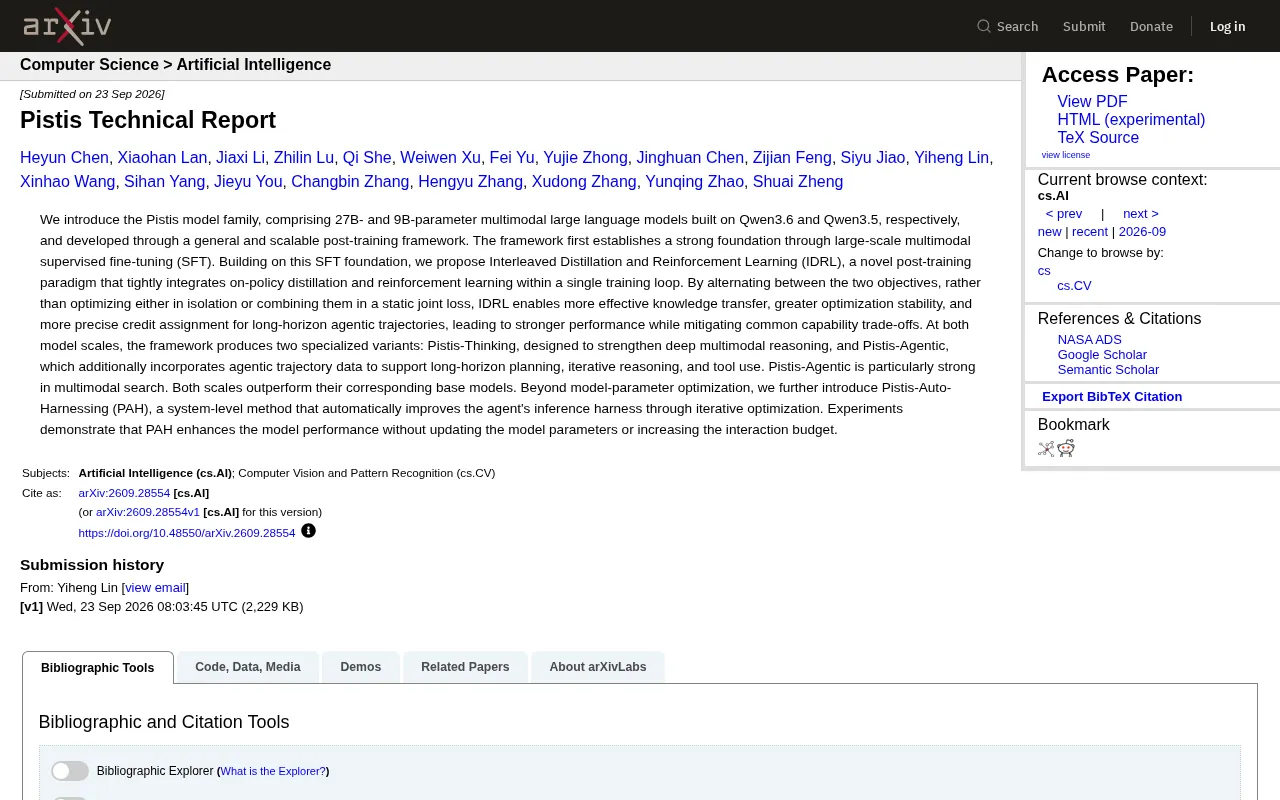Switch to Code, Data, Media tab

pos(248,667)
